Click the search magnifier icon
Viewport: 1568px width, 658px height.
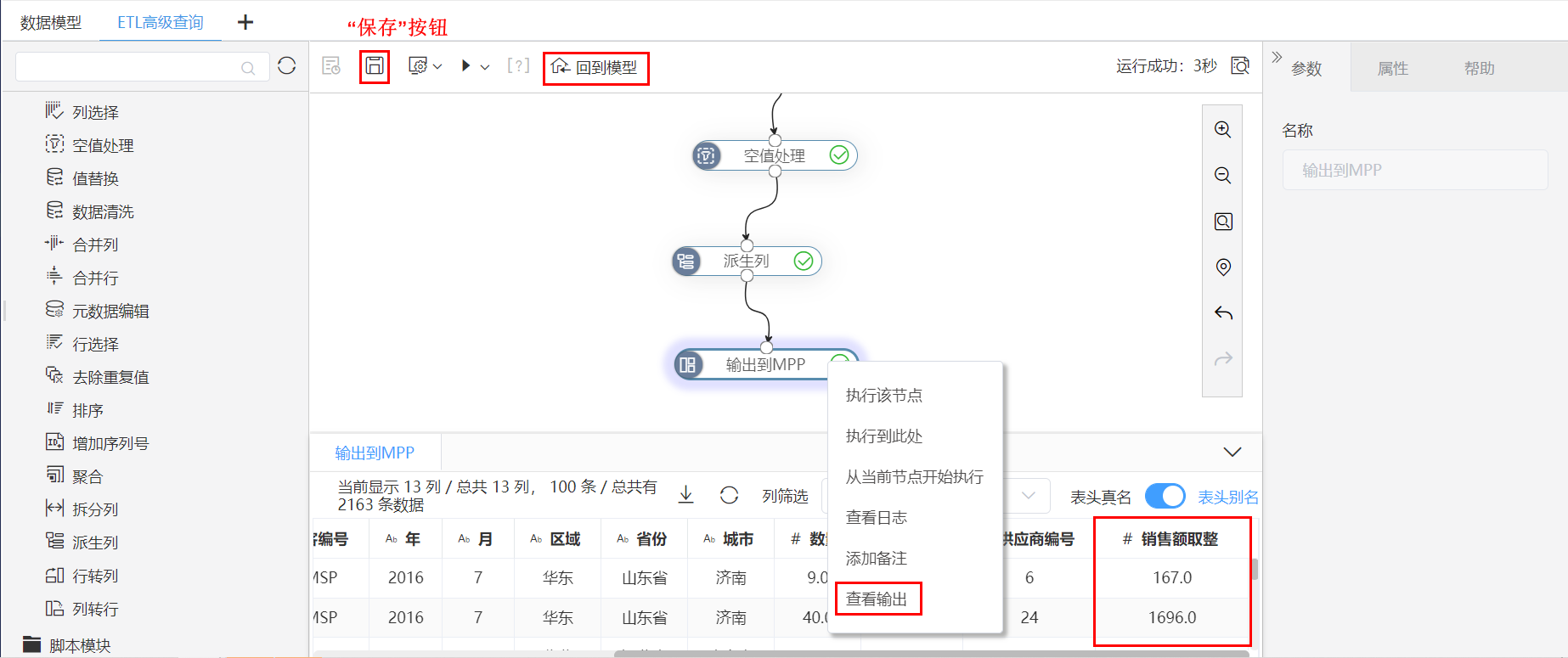tap(248, 68)
